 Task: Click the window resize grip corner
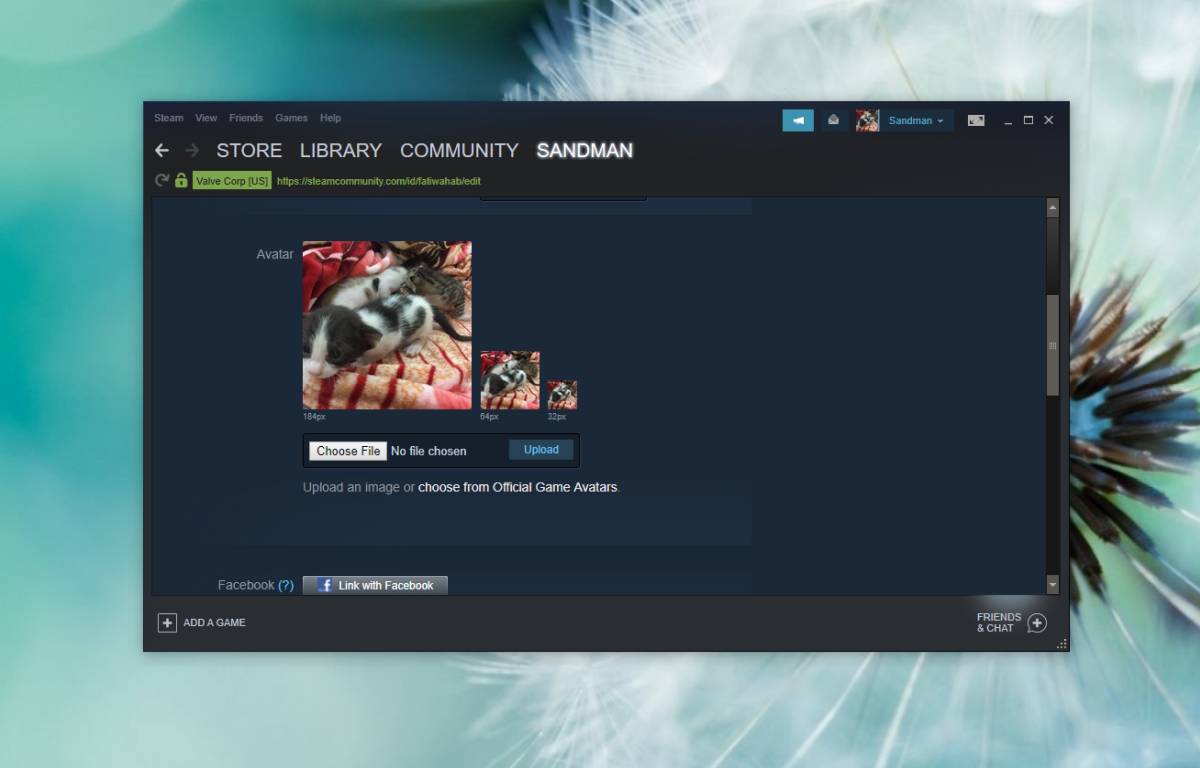[1061, 644]
